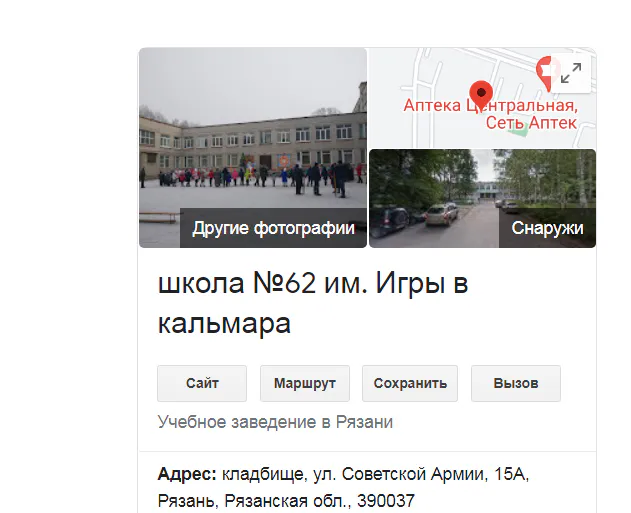Click the bench in the school photo corner
This screenshot has width=631, height=513.
tap(158, 217)
